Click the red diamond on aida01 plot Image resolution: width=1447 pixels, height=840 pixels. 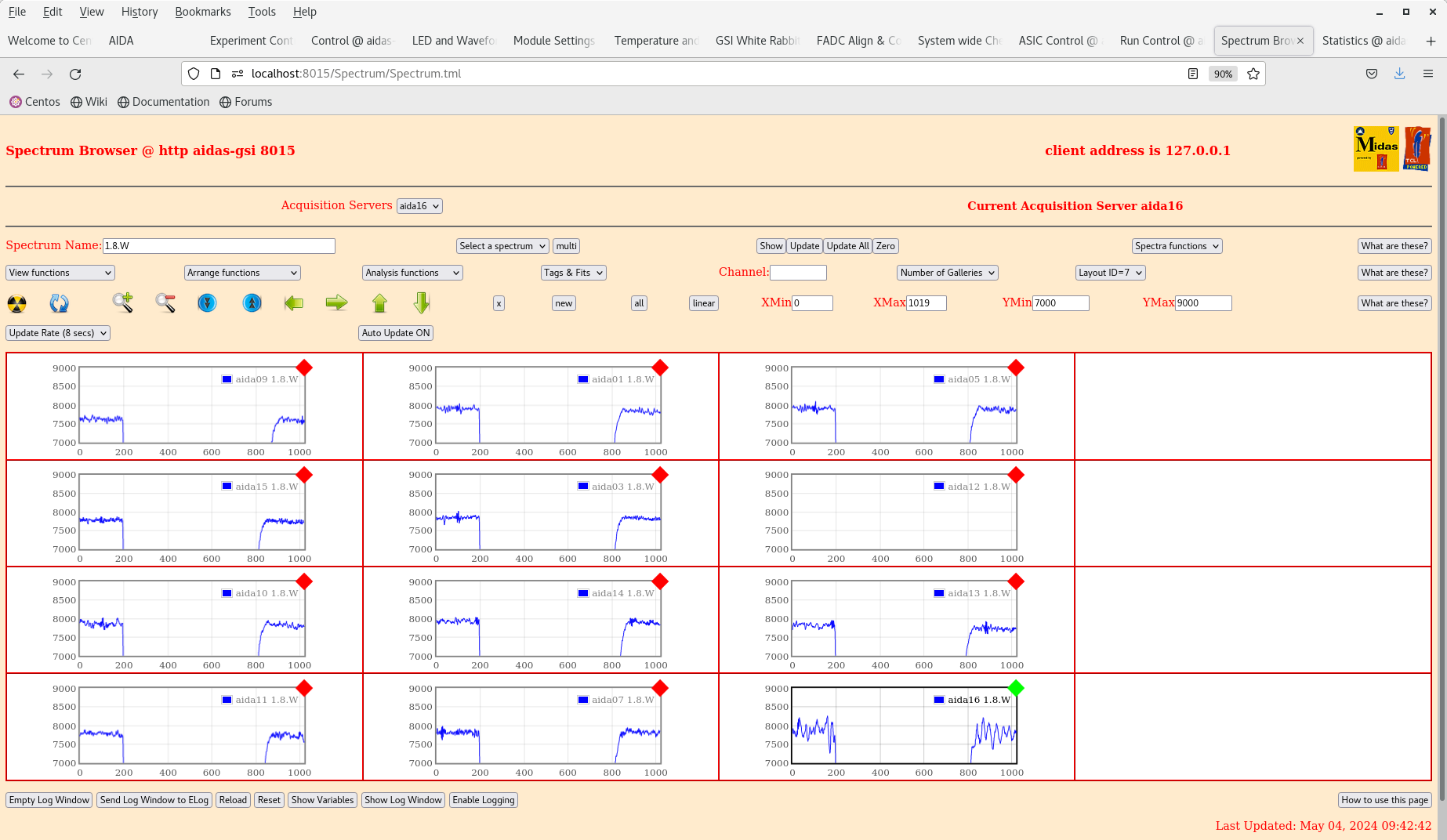[x=660, y=367]
